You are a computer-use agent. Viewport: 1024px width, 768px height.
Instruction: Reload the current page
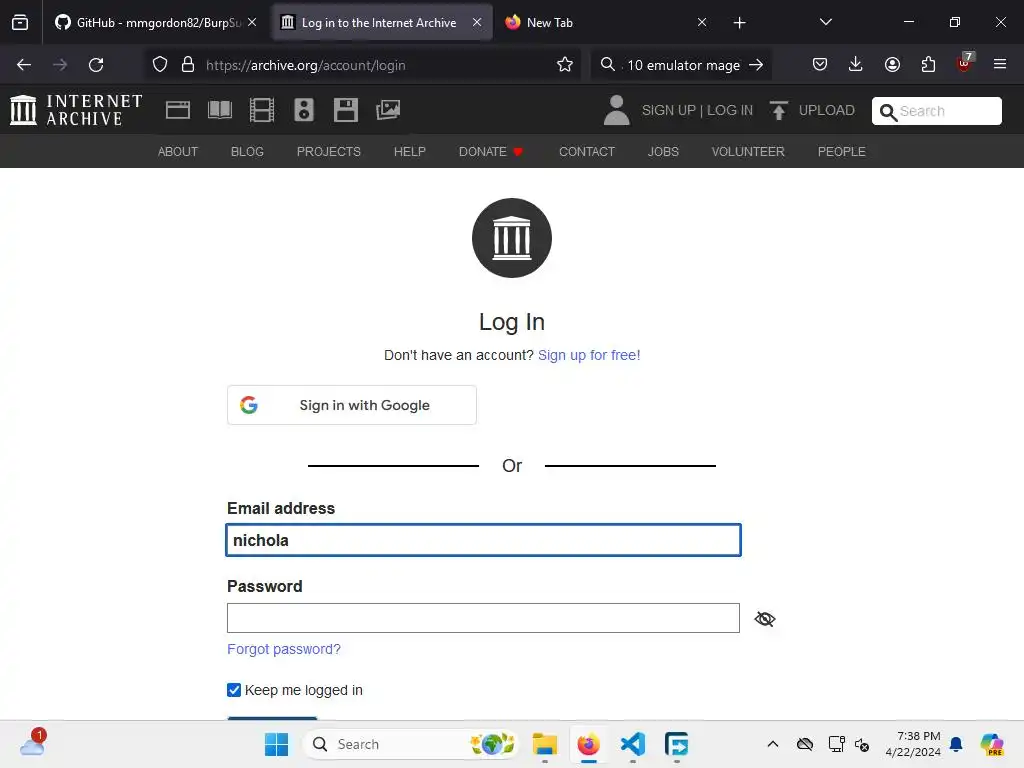[96, 65]
